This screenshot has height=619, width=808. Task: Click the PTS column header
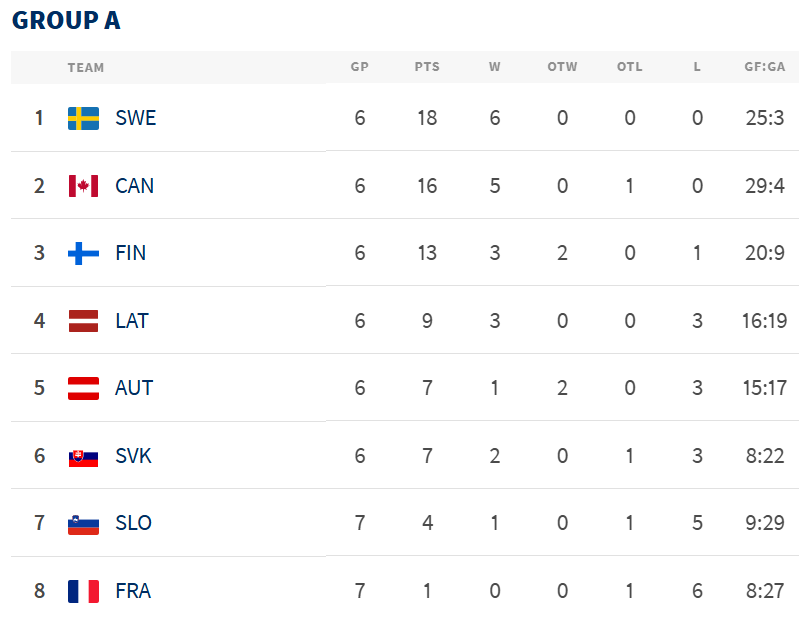(x=427, y=67)
